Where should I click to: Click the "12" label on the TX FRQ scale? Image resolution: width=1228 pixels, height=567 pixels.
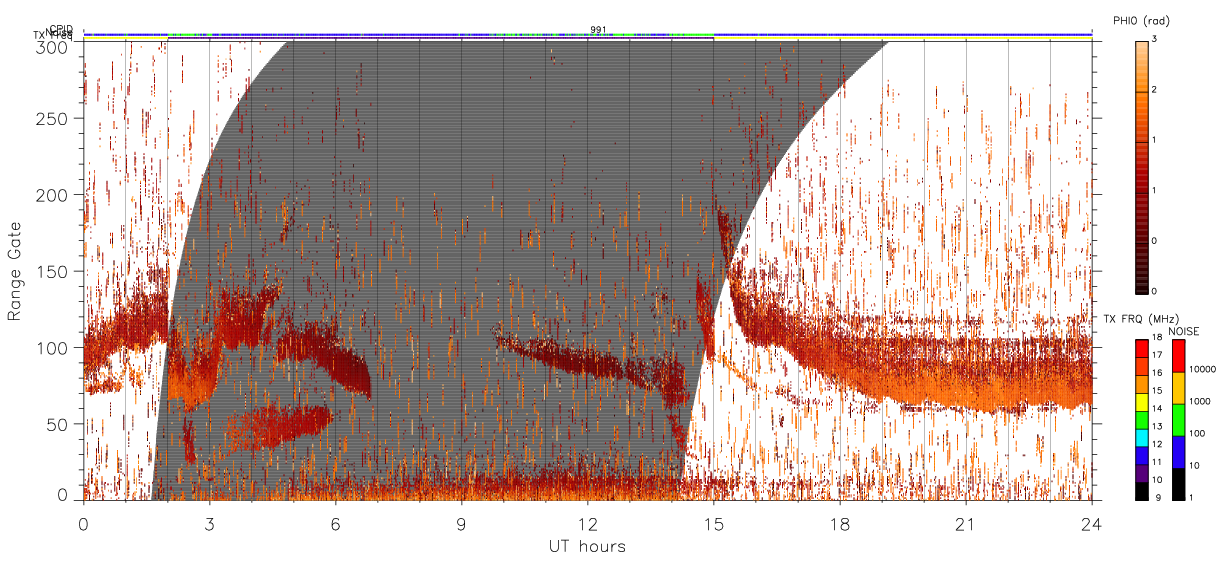tap(1158, 444)
